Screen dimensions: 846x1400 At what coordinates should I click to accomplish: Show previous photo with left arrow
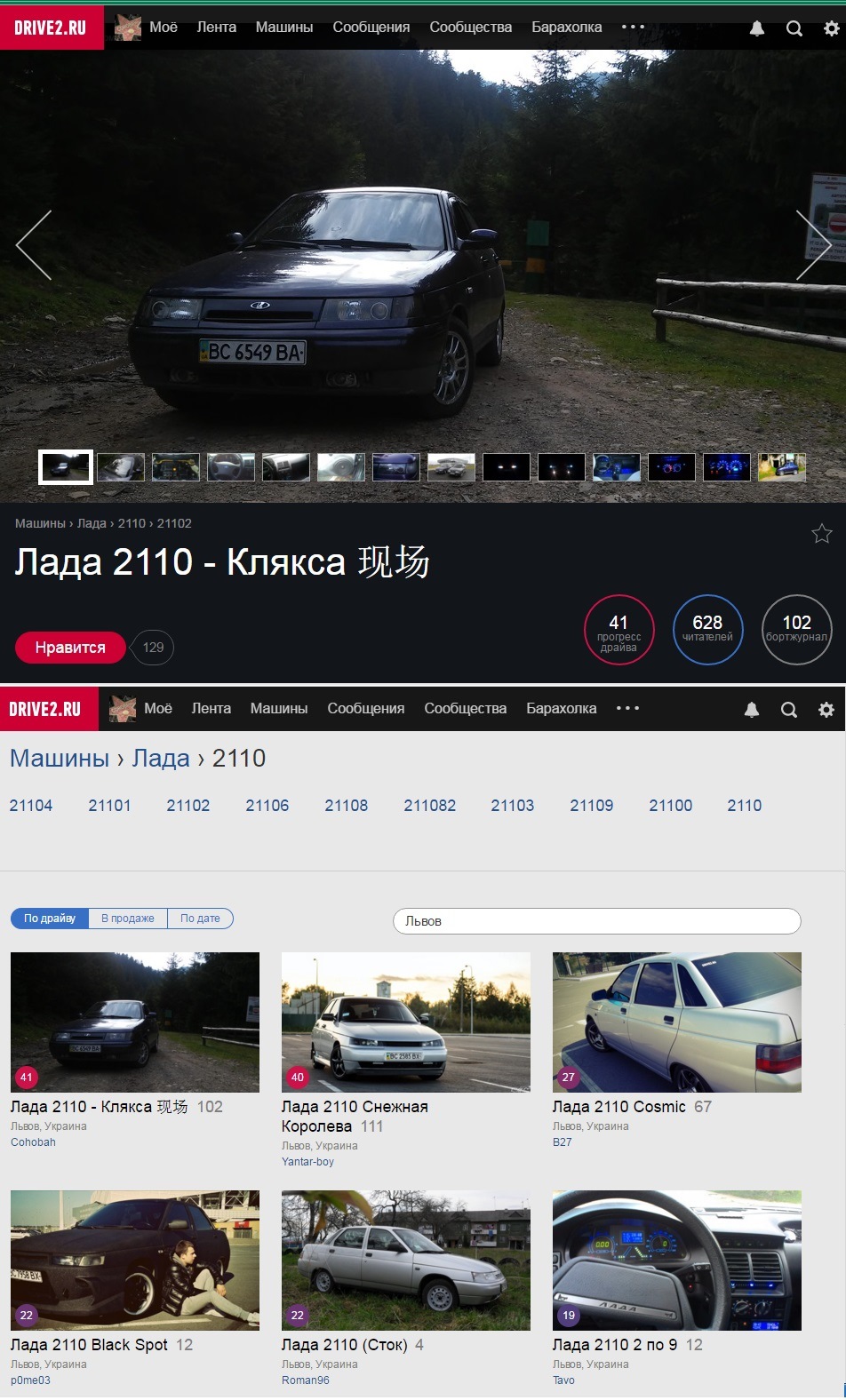click(x=34, y=245)
